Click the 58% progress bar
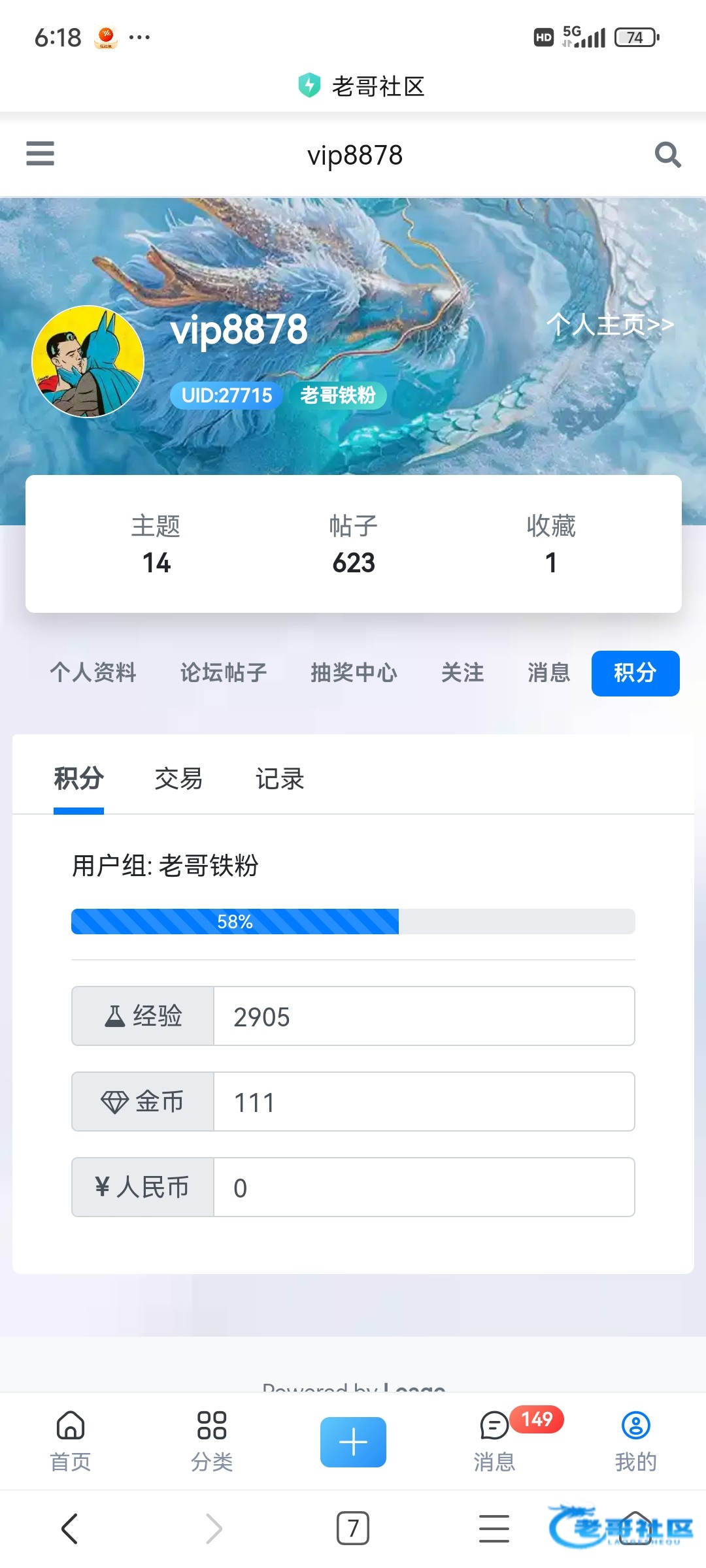The width and height of the screenshot is (706, 1568). (353, 922)
